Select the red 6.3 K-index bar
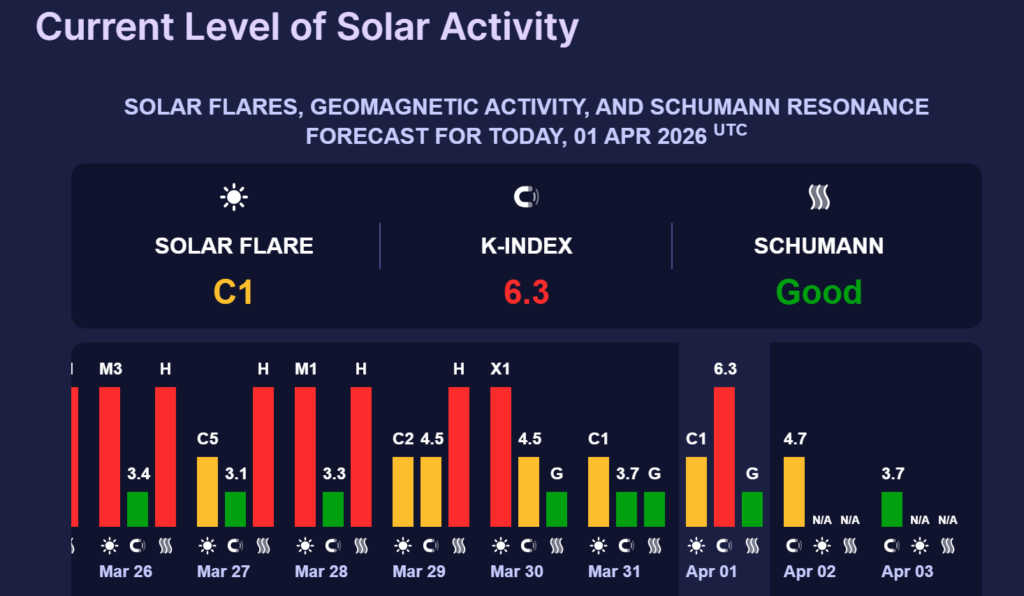Image resolution: width=1024 pixels, height=596 pixels. coord(724,456)
